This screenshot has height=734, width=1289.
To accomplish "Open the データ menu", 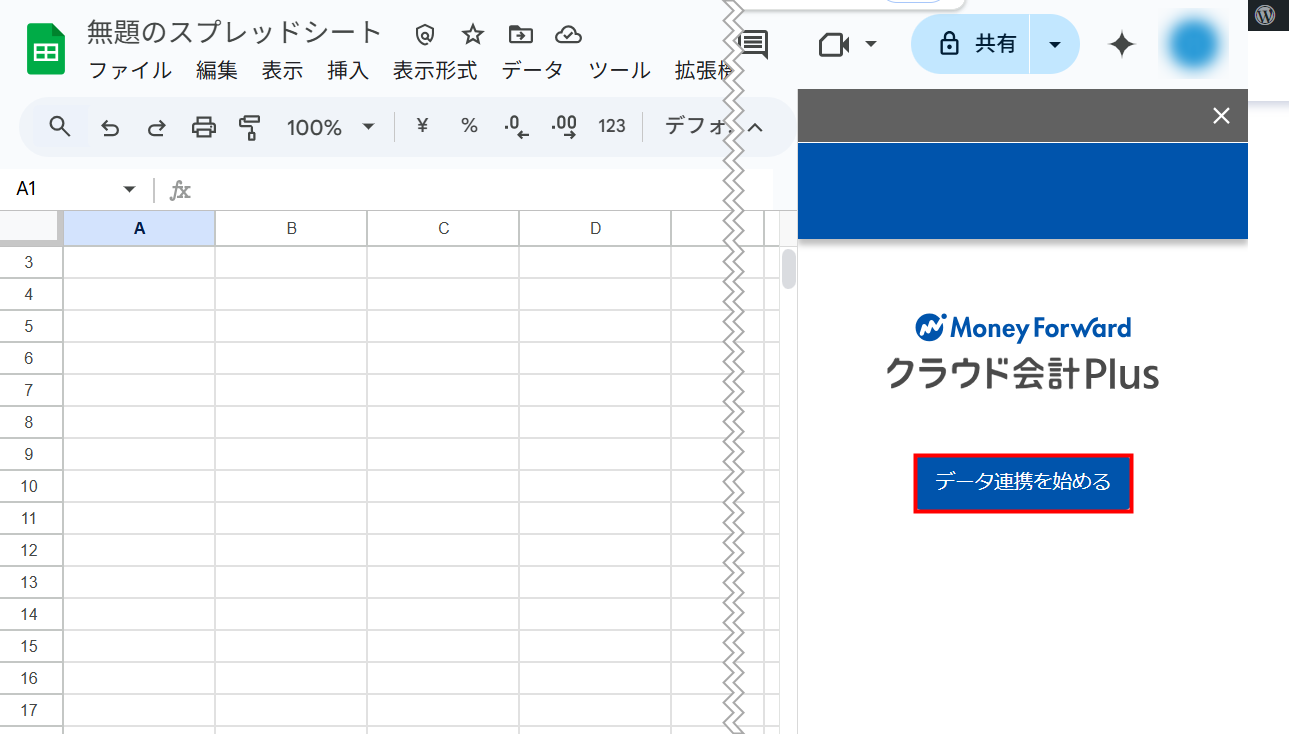I will pyautogui.click(x=533, y=71).
